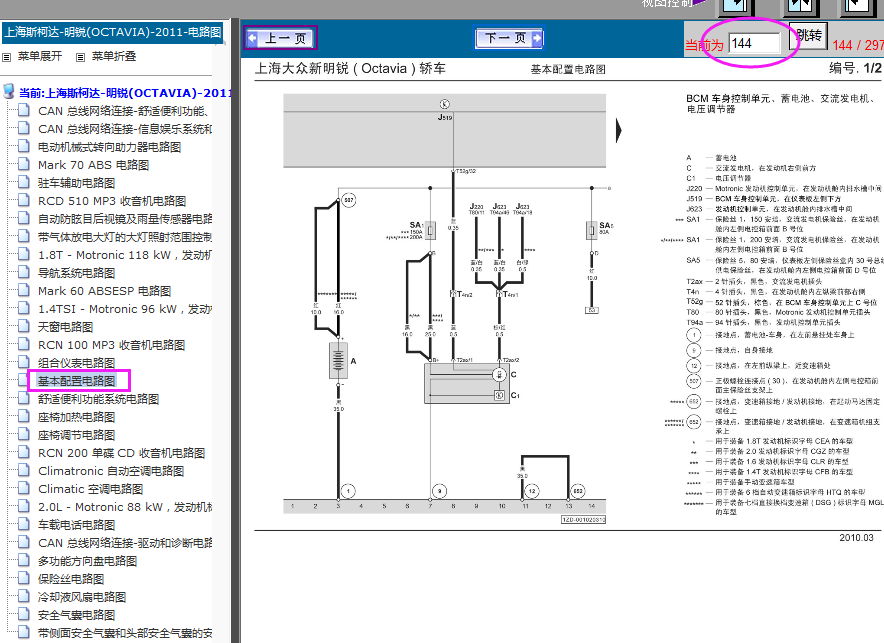Open 带气体放电大灯的大灯照射范围控制 entry
884x643 pixels.
(125, 237)
